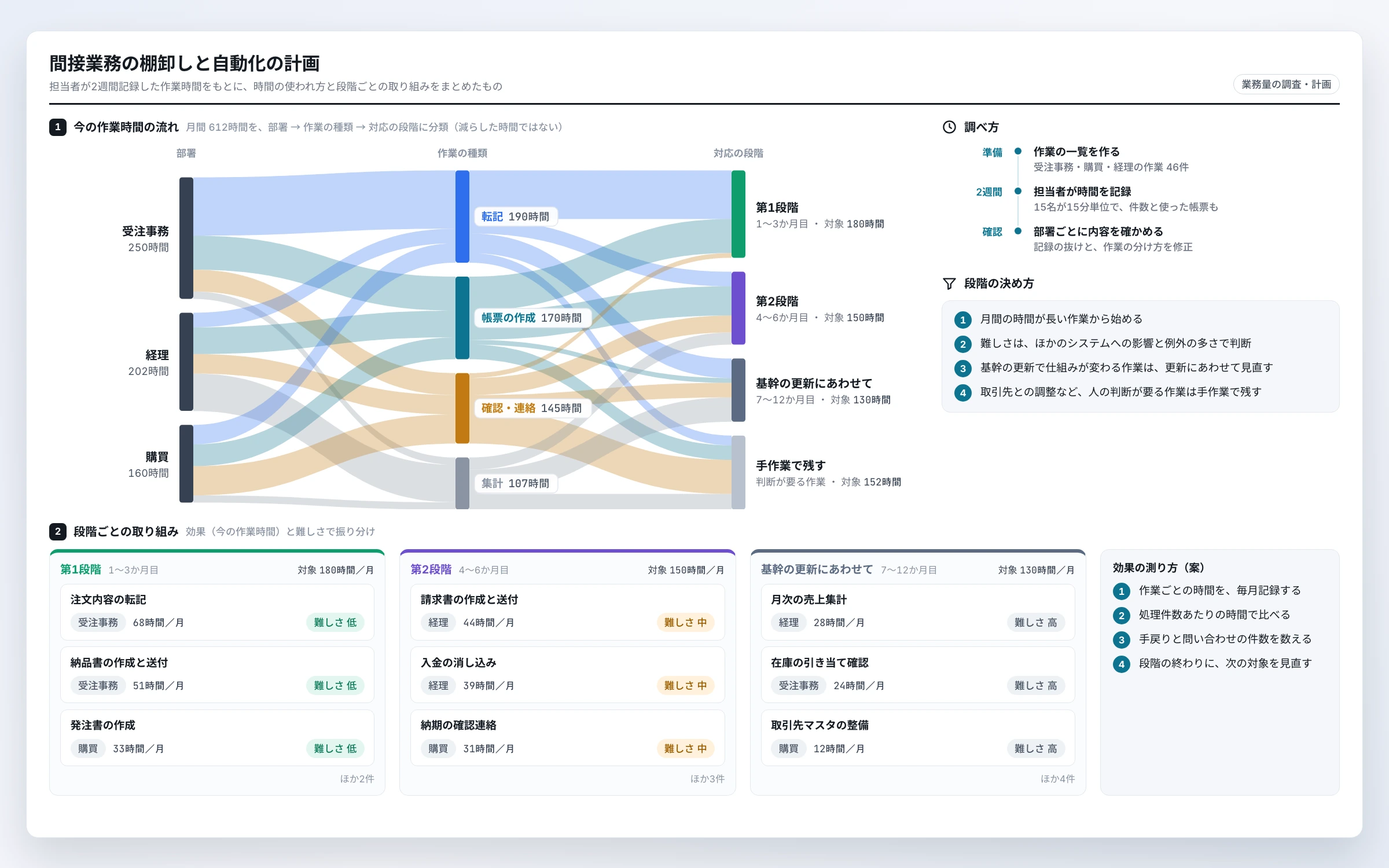Open the 月次の売上集計 card
This screenshot has width=1389, height=868.
point(918,612)
